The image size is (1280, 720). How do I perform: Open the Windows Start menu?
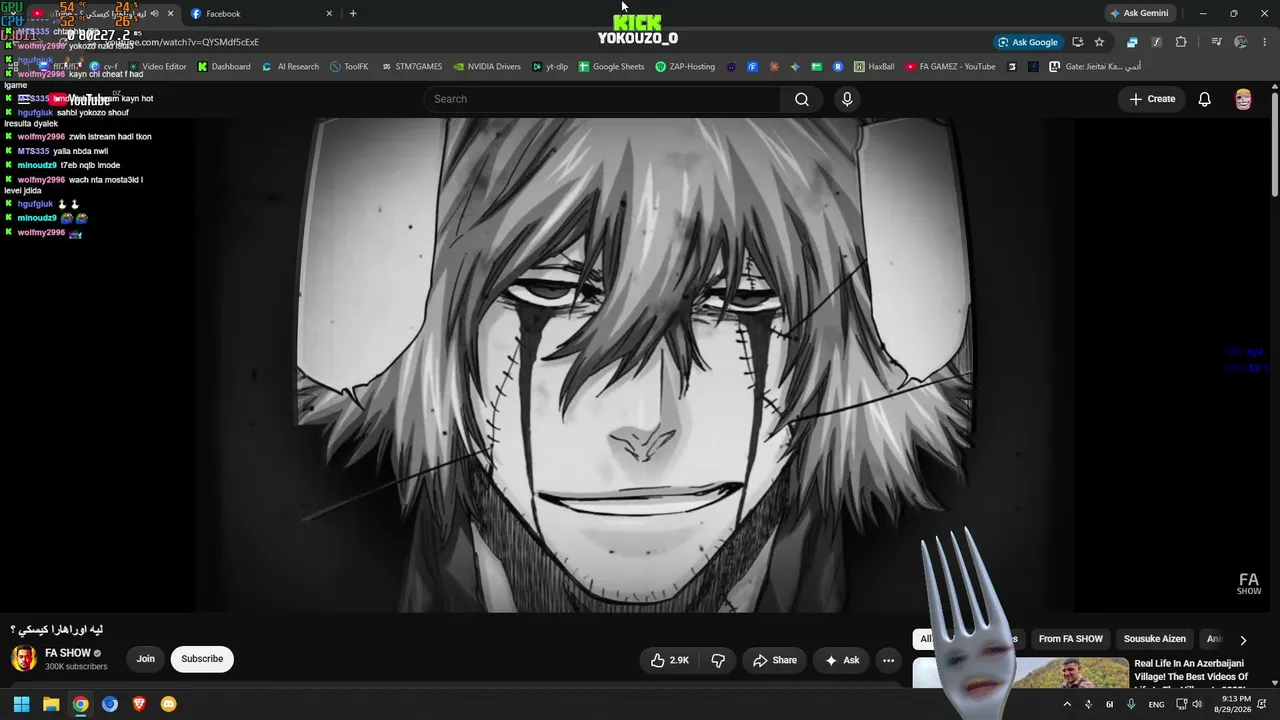[21, 704]
